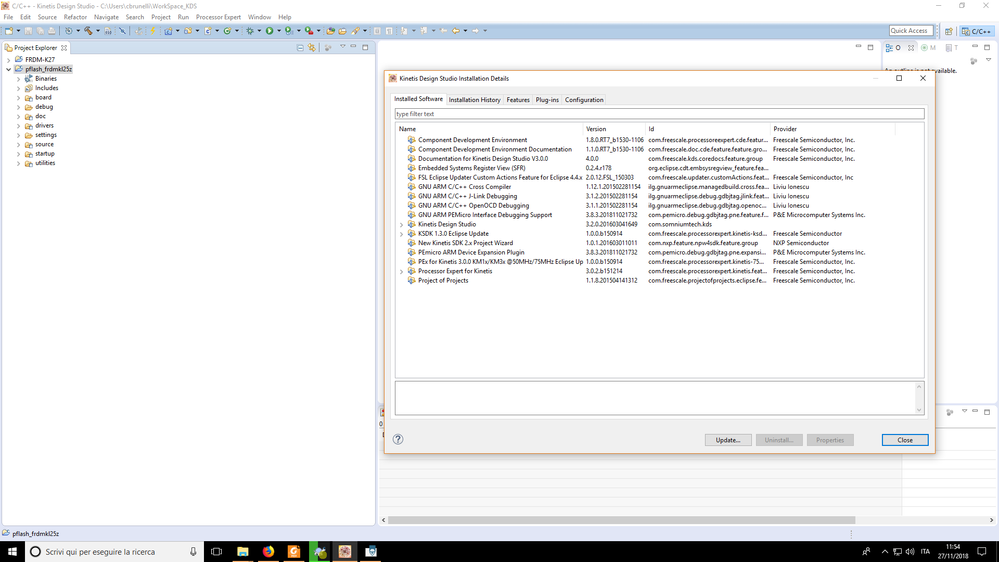Click the green bug Debug icon
Viewport: 999px width, 562px height.
point(250,31)
